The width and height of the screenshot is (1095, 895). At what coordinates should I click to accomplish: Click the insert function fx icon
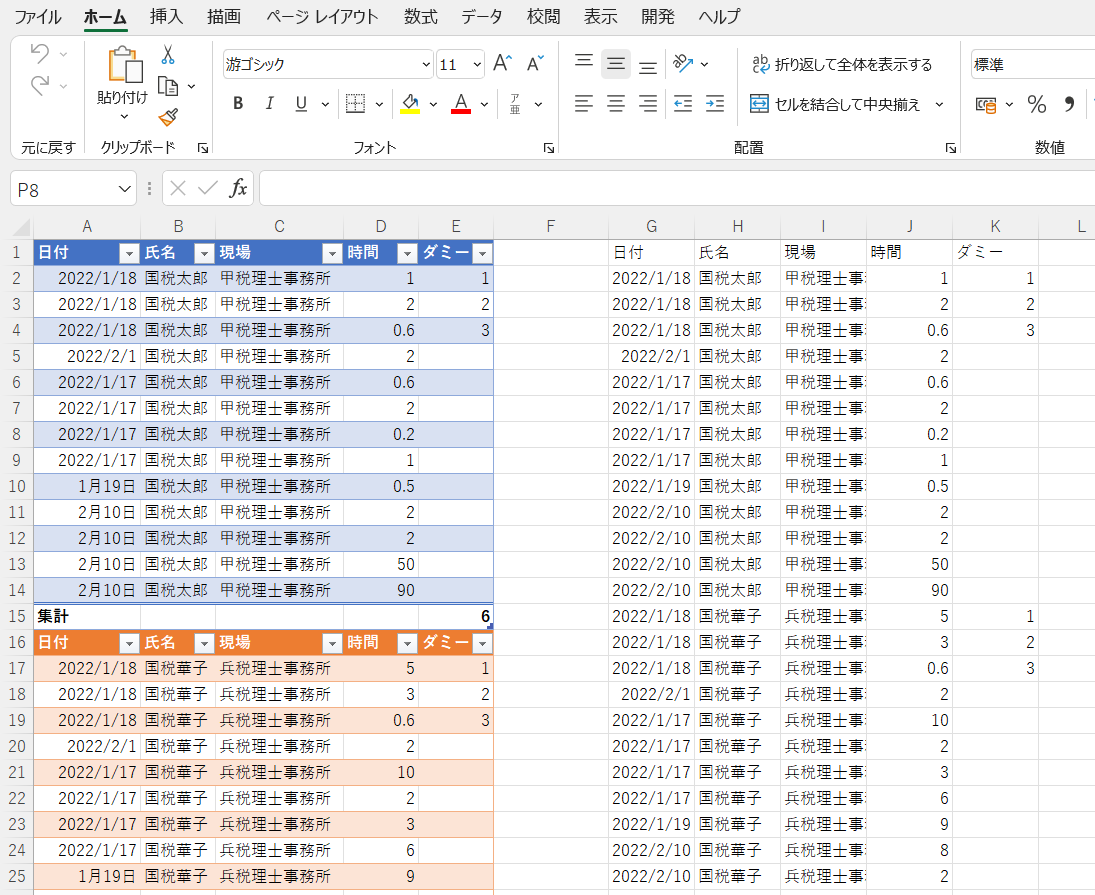(238, 188)
